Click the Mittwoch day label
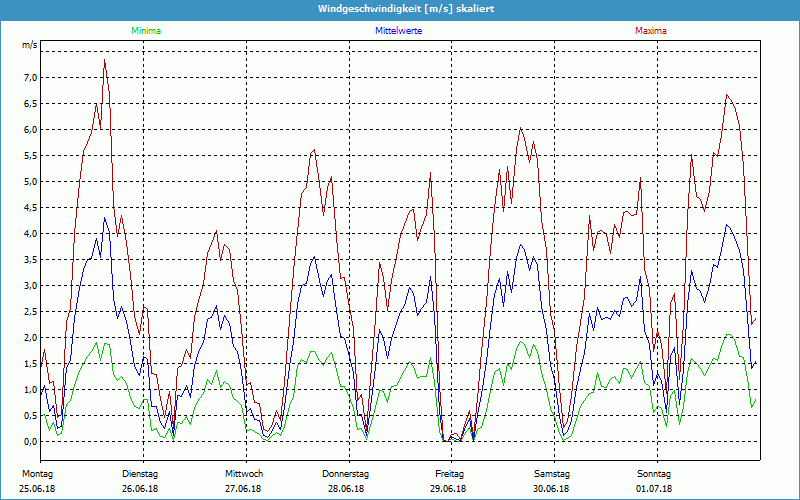 (244, 474)
